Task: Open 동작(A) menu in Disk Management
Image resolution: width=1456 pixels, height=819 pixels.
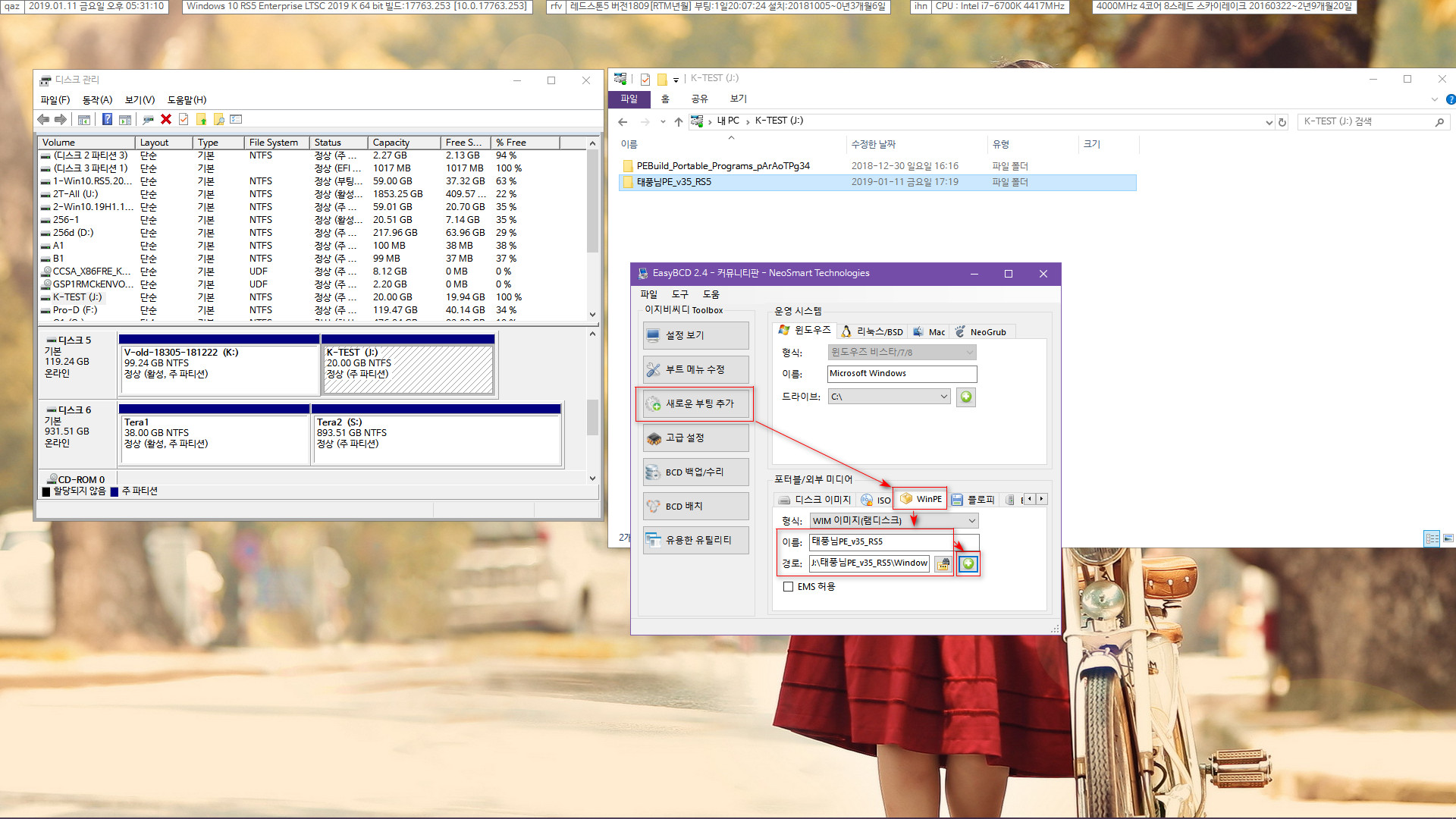Action: coord(97,100)
